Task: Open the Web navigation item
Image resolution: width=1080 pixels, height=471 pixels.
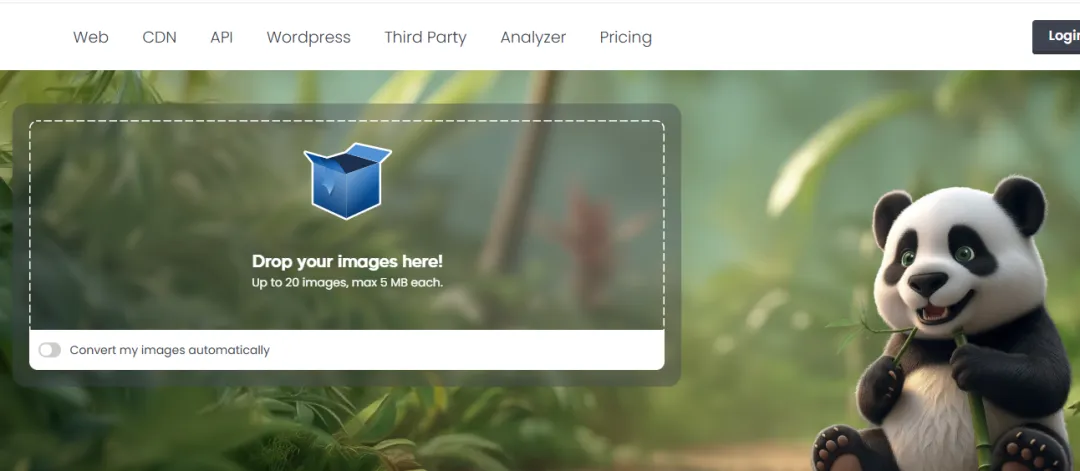Action: tap(91, 37)
